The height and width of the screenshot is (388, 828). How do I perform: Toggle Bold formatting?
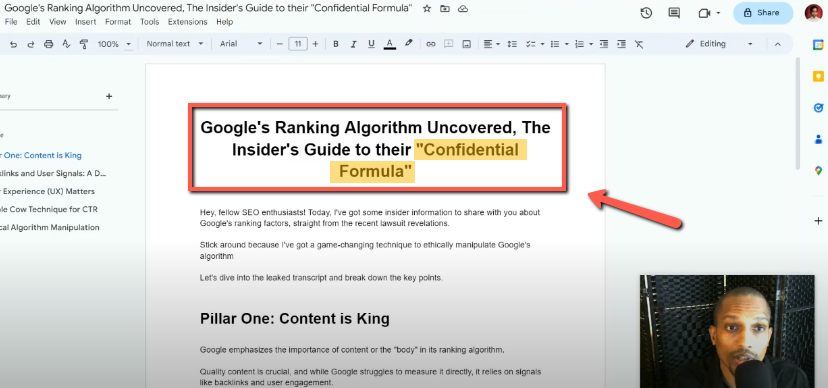point(336,44)
